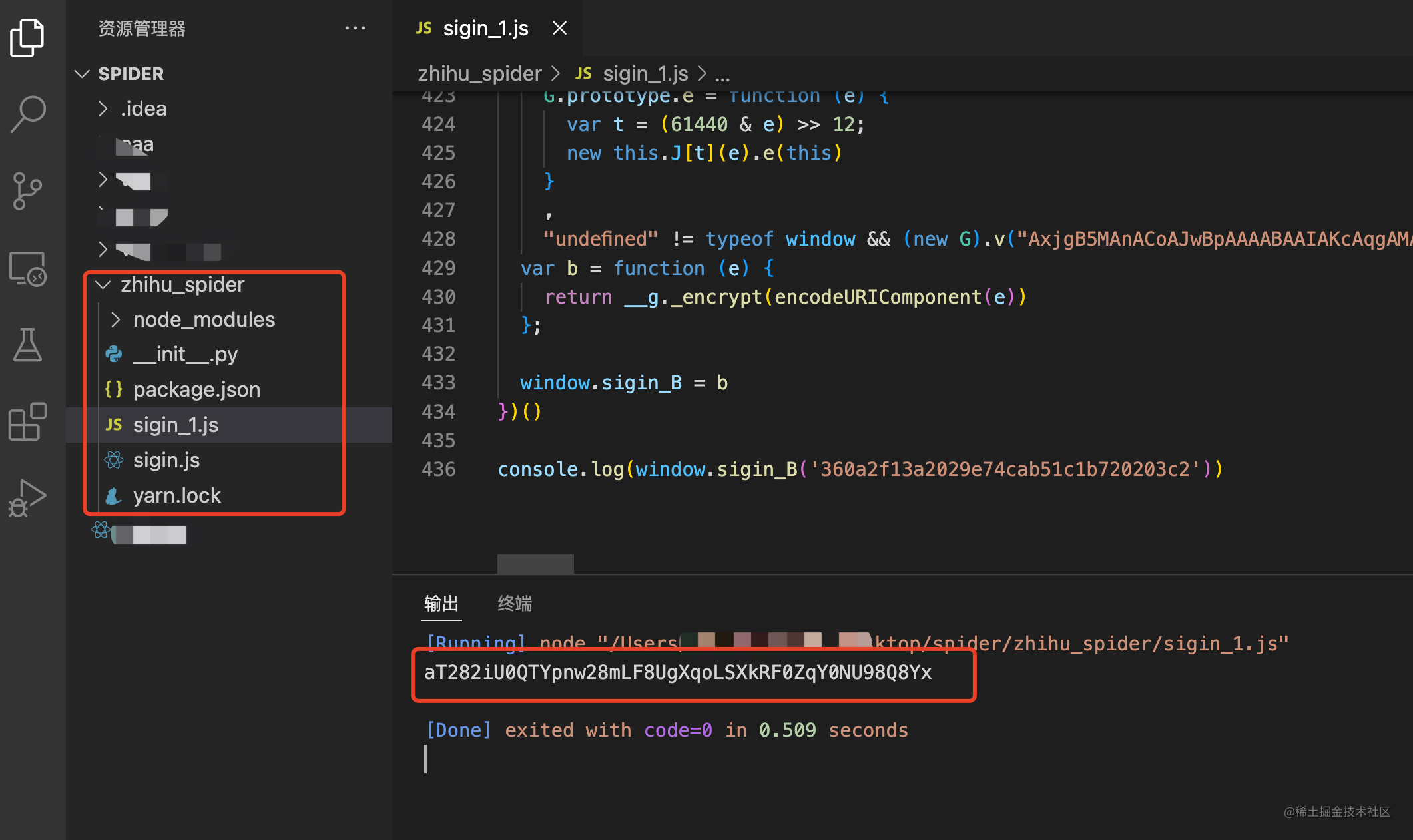The width and height of the screenshot is (1413, 840).
Task: Open the Search view in activity bar
Action: [27, 114]
